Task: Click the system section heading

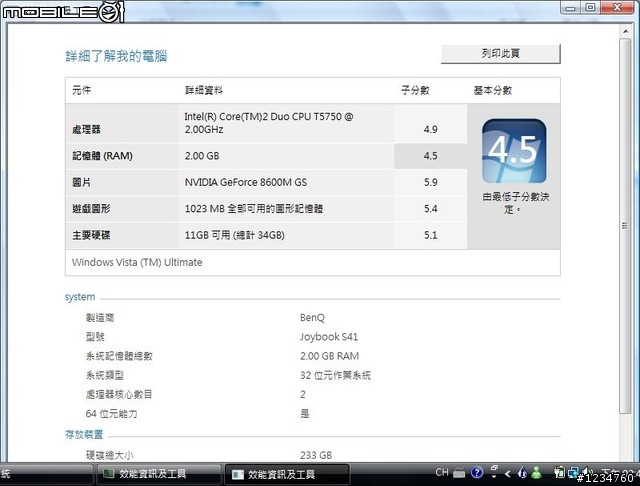Action: click(x=80, y=297)
